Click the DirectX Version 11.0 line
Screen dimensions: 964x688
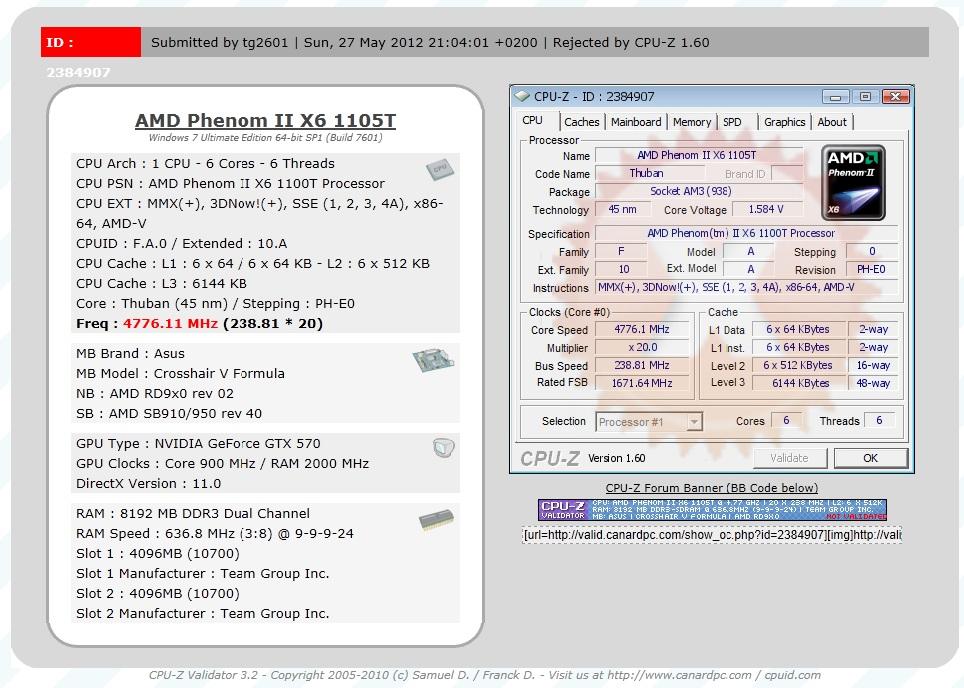(x=148, y=484)
